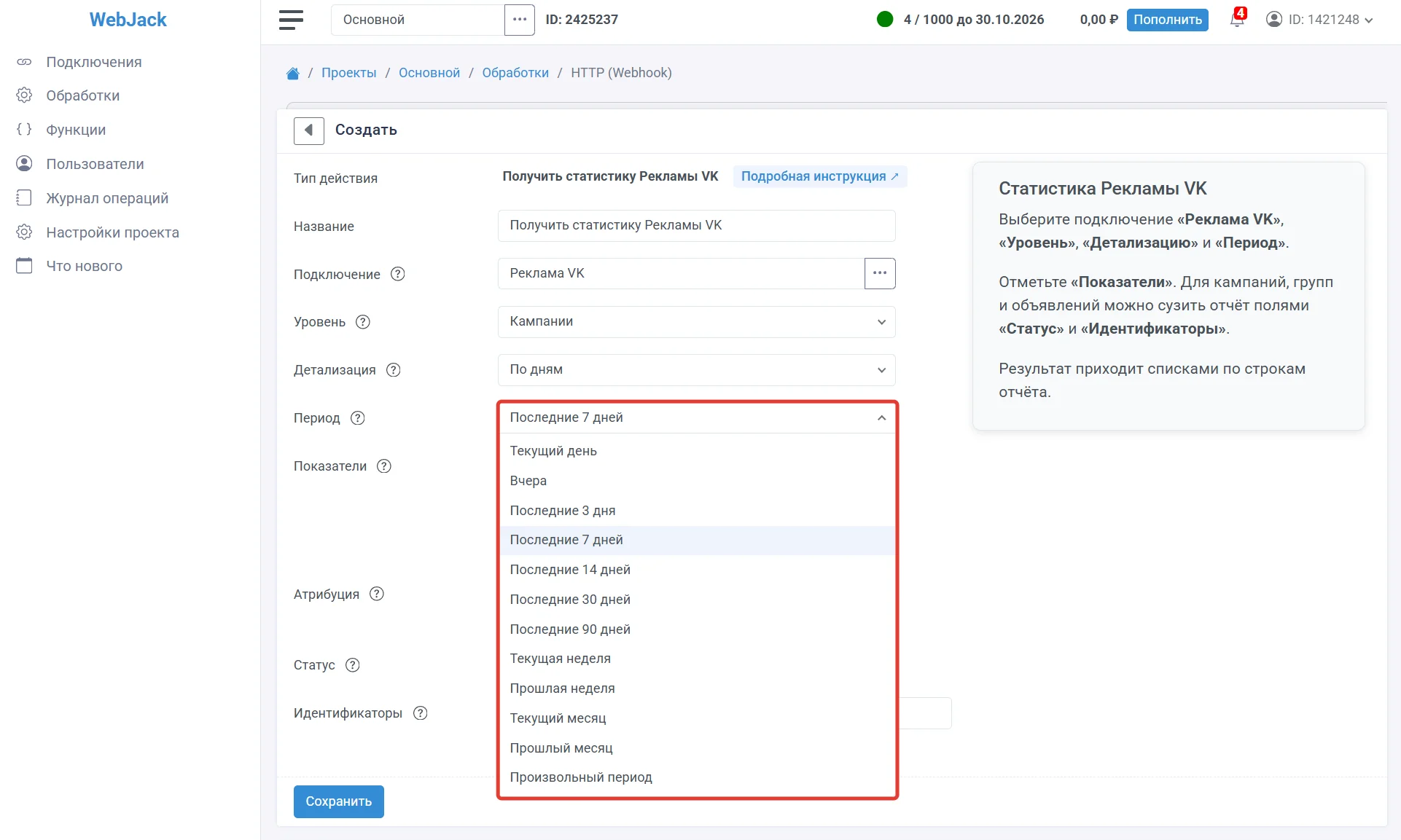Open help icon next to Атрибуция
Image resolution: width=1401 pixels, height=840 pixels.
pyautogui.click(x=377, y=594)
